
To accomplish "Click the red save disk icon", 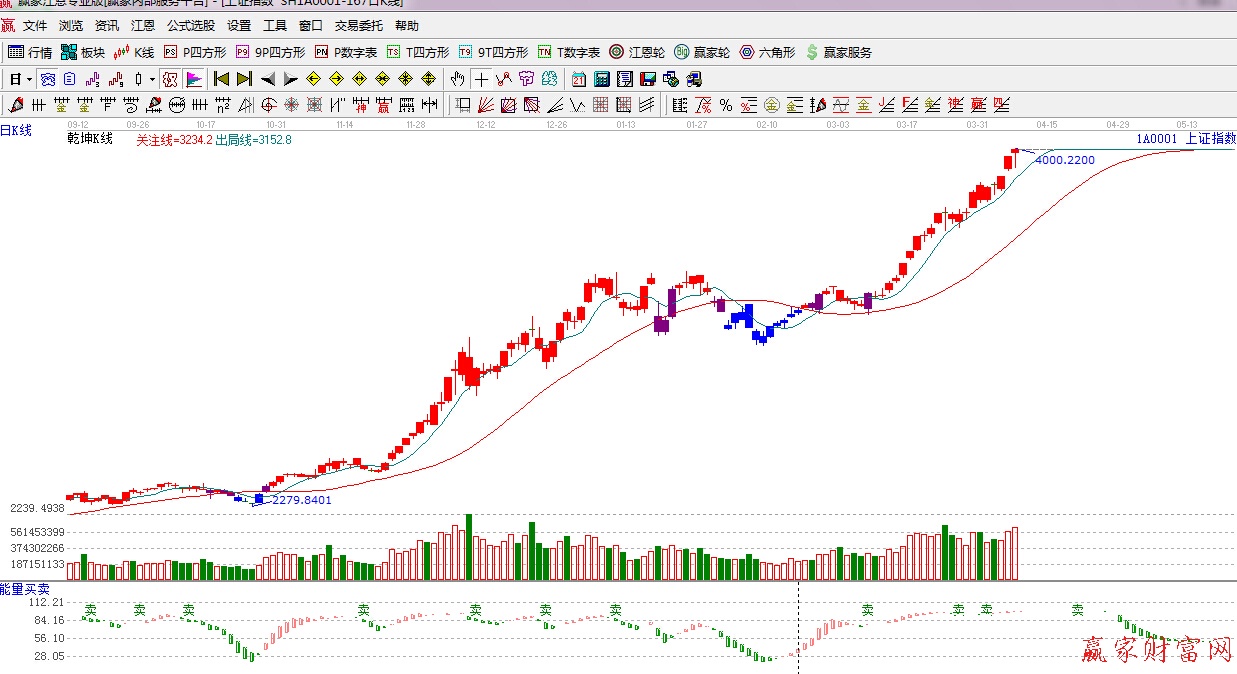I will [647, 79].
